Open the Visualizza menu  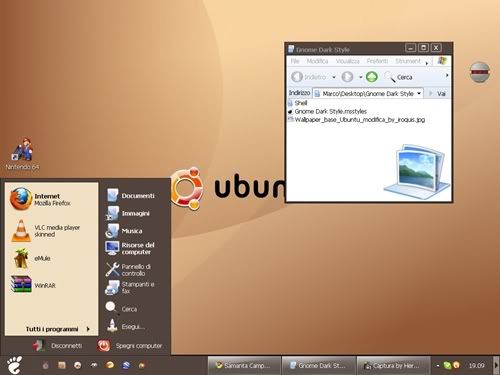[x=348, y=61]
